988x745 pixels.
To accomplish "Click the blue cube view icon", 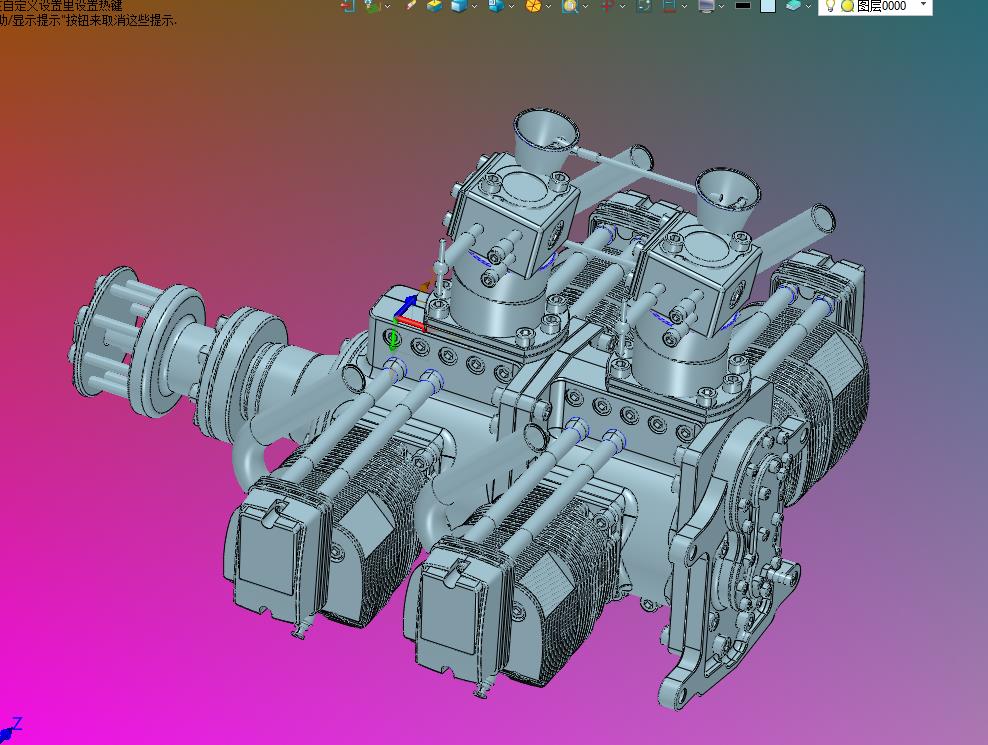I will pyautogui.click(x=459, y=5).
